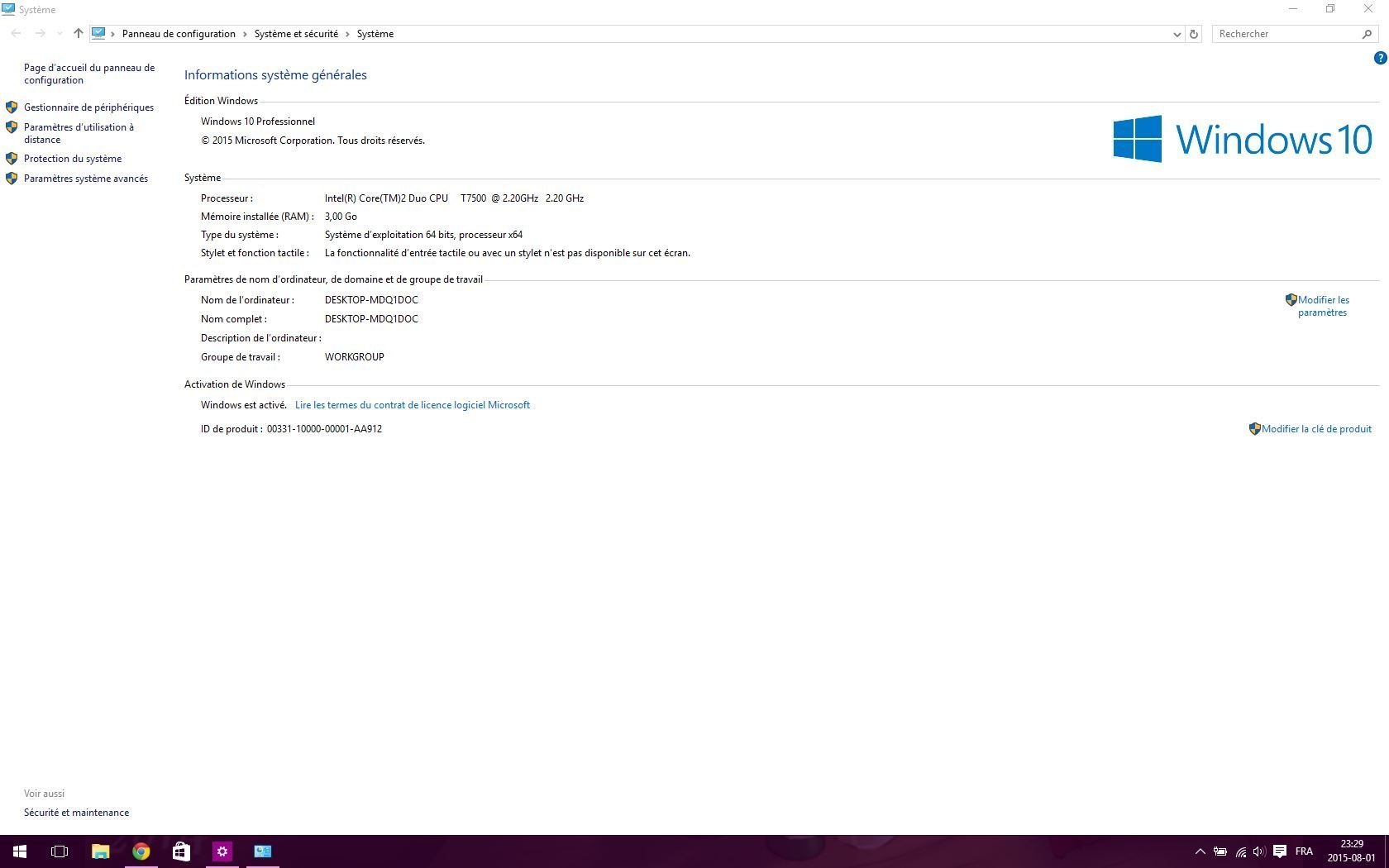Expand the chevron after Système et sécurité
Image resolution: width=1389 pixels, height=868 pixels.
point(347,34)
